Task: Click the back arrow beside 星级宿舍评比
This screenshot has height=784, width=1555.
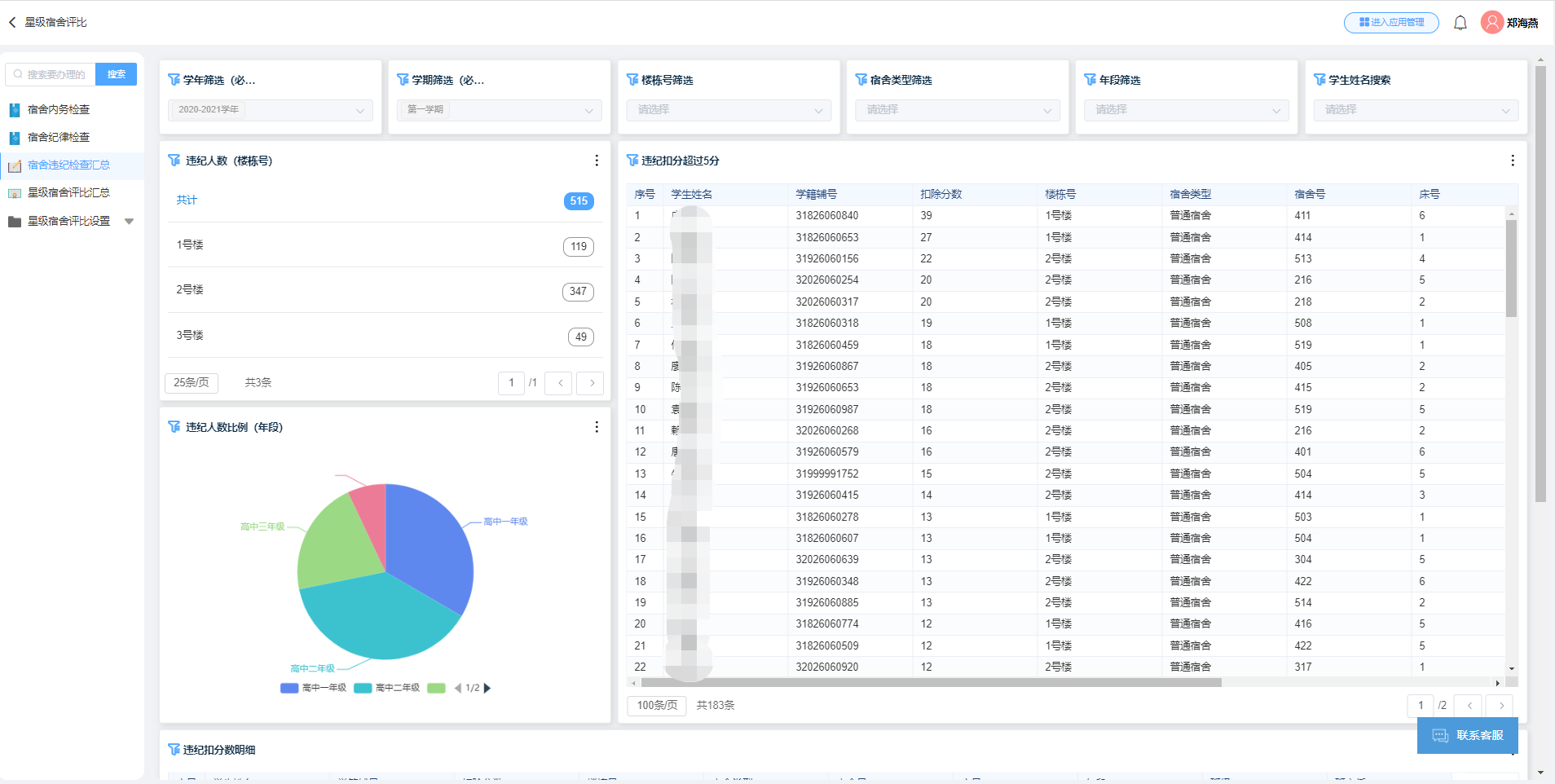Action: pyautogui.click(x=12, y=23)
